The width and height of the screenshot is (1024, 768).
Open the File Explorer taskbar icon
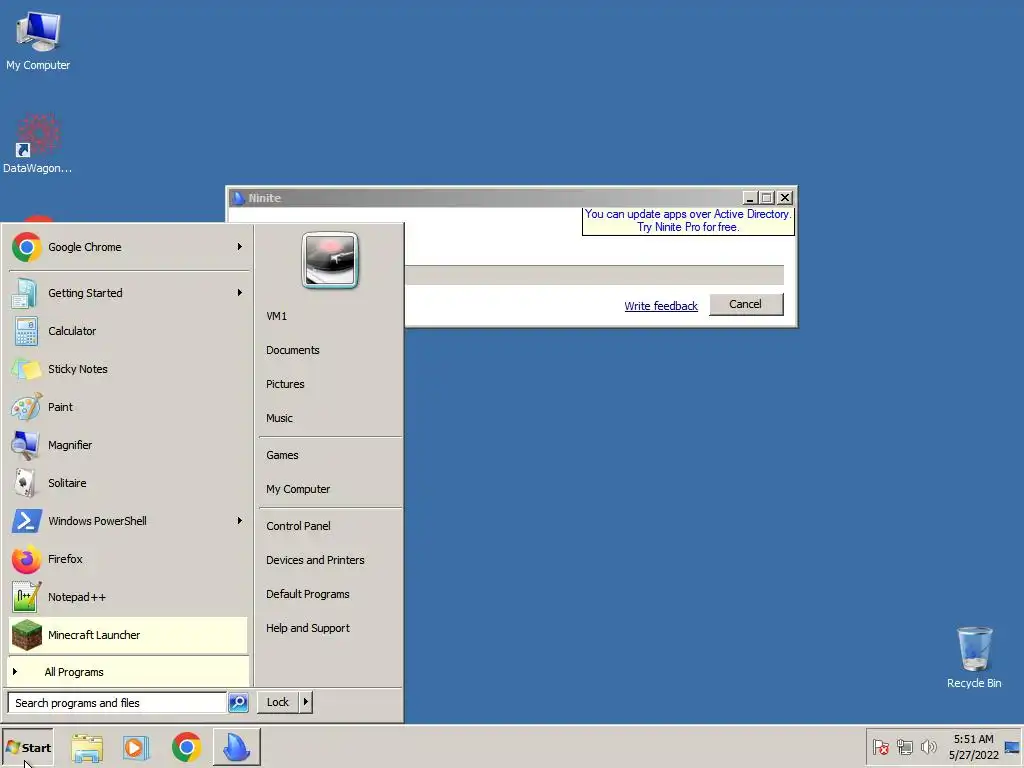87,748
